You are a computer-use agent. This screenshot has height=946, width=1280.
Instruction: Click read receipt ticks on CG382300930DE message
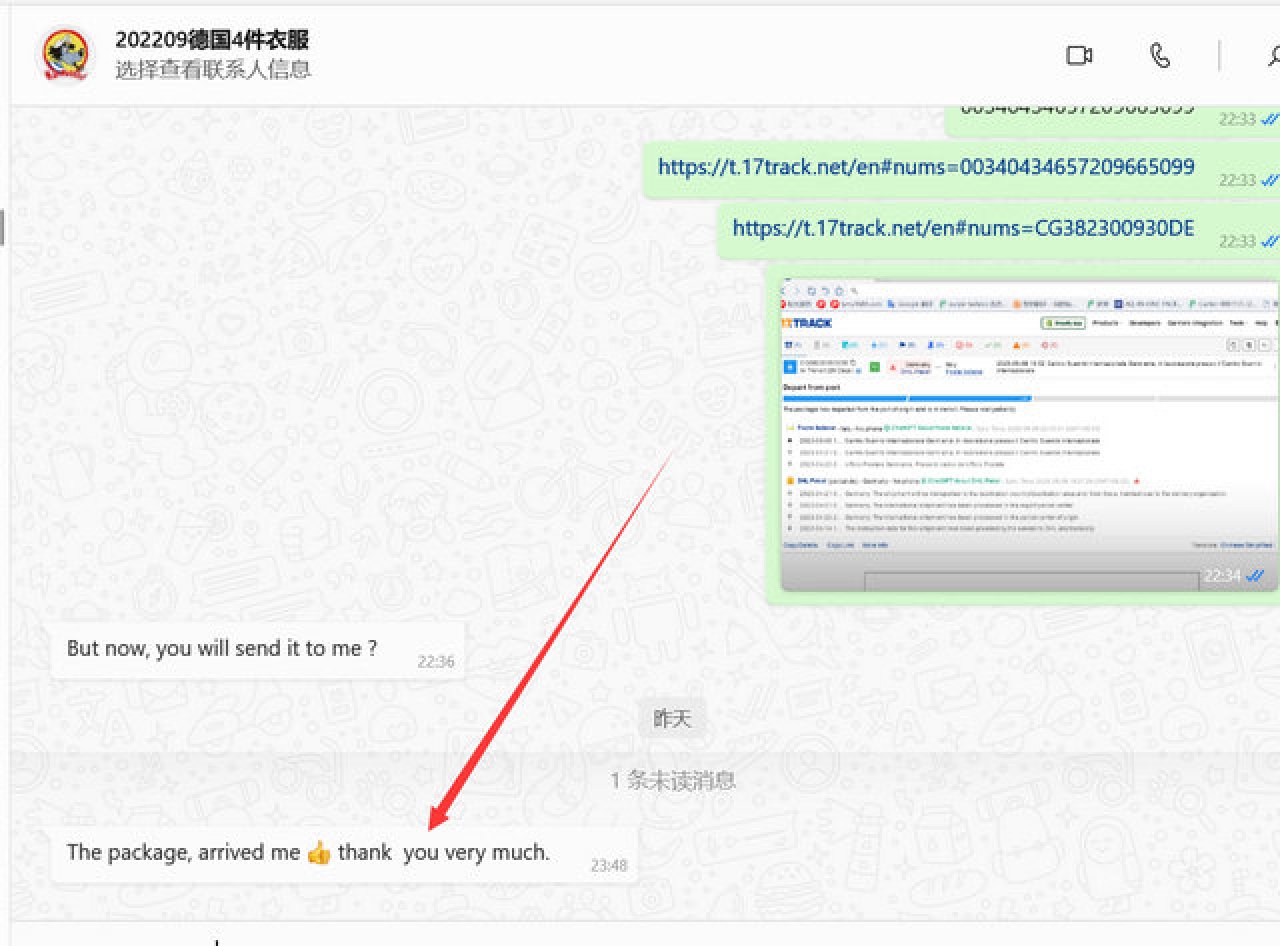click(x=1271, y=242)
